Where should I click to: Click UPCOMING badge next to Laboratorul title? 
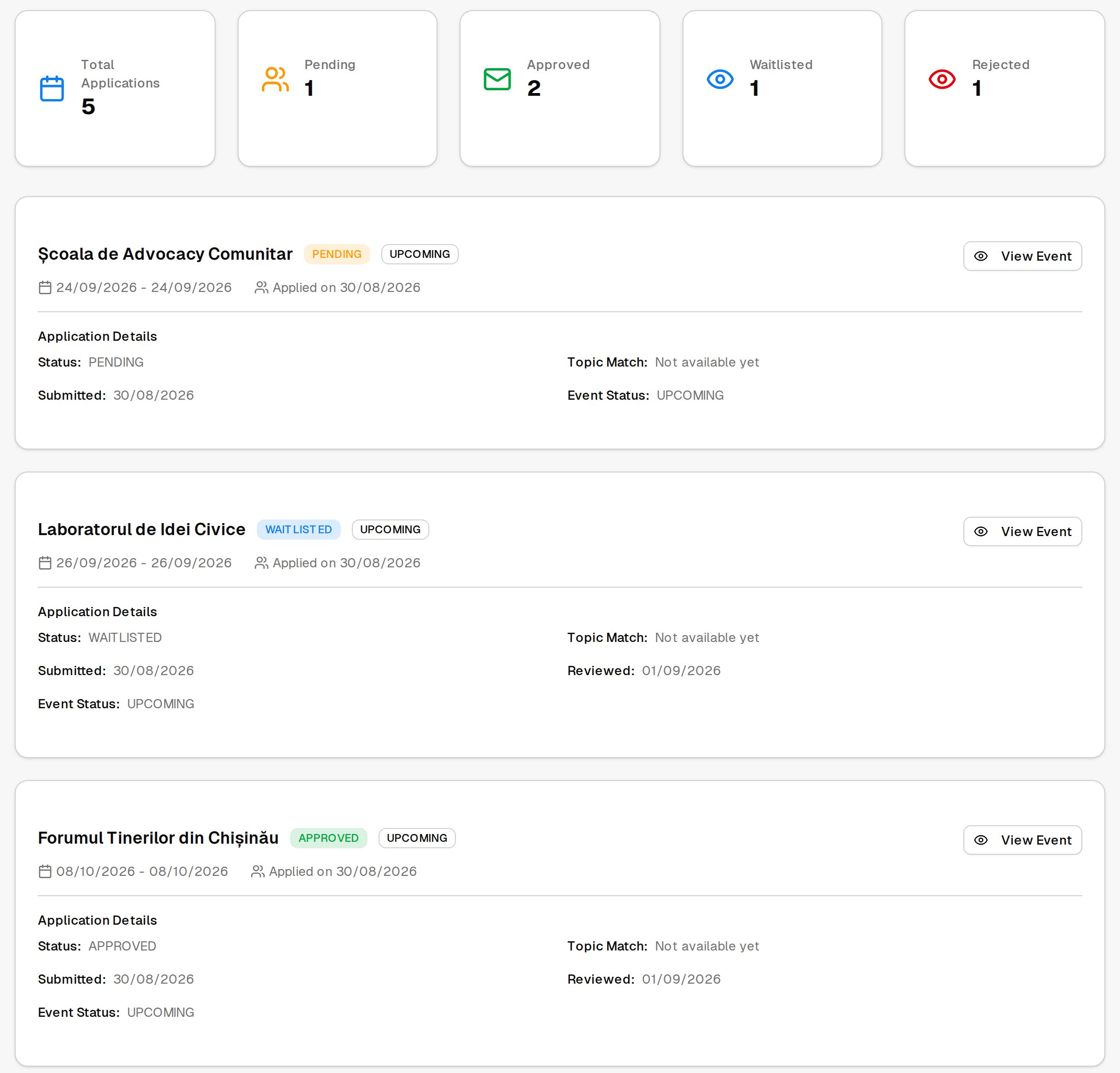390,530
